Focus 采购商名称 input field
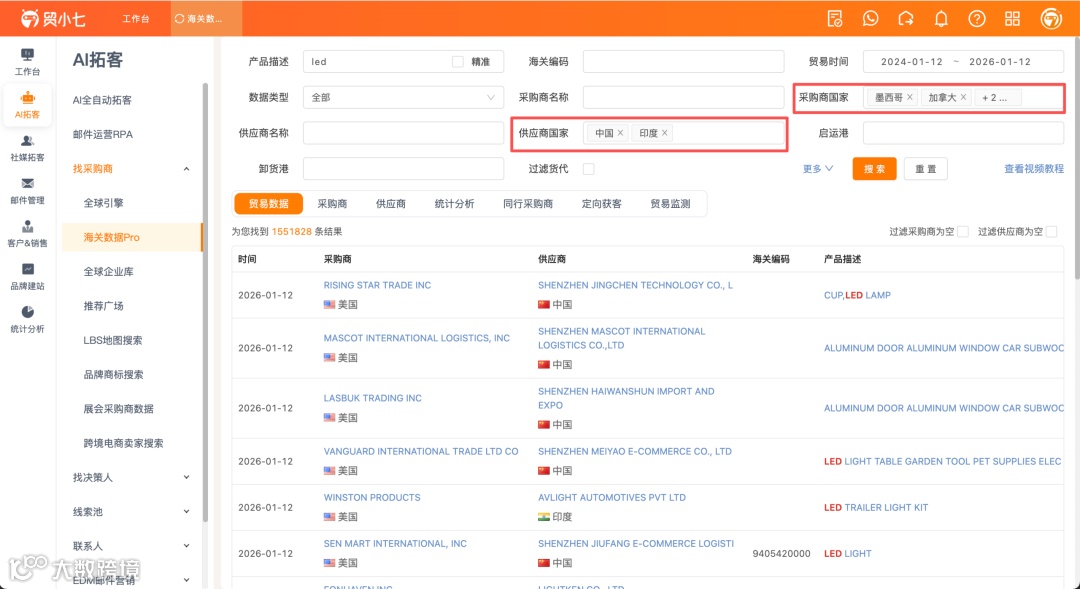Screen dimensions: 1080x589 [683, 97]
